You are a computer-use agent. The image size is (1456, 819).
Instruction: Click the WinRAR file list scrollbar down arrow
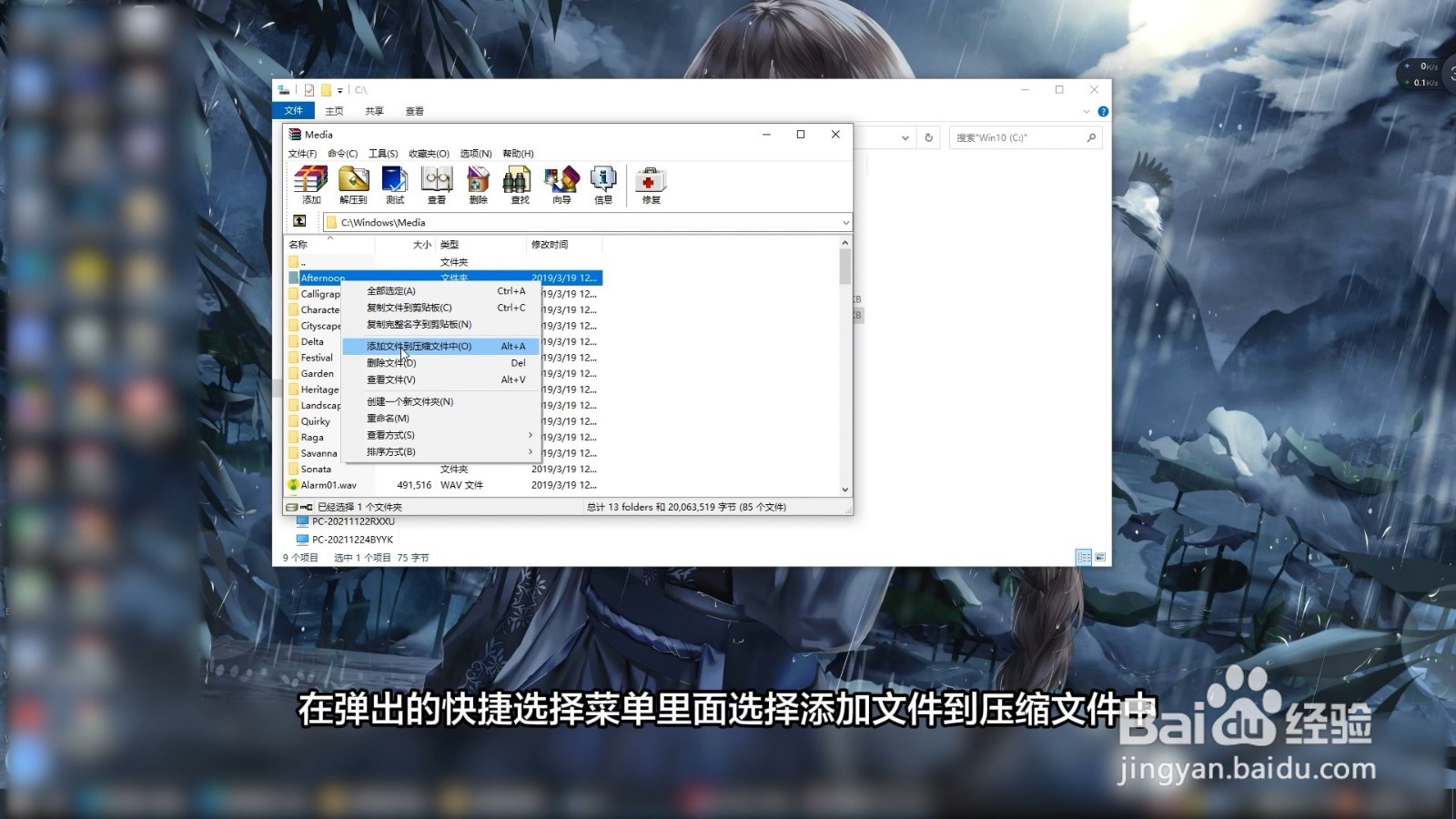pos(845,490)
